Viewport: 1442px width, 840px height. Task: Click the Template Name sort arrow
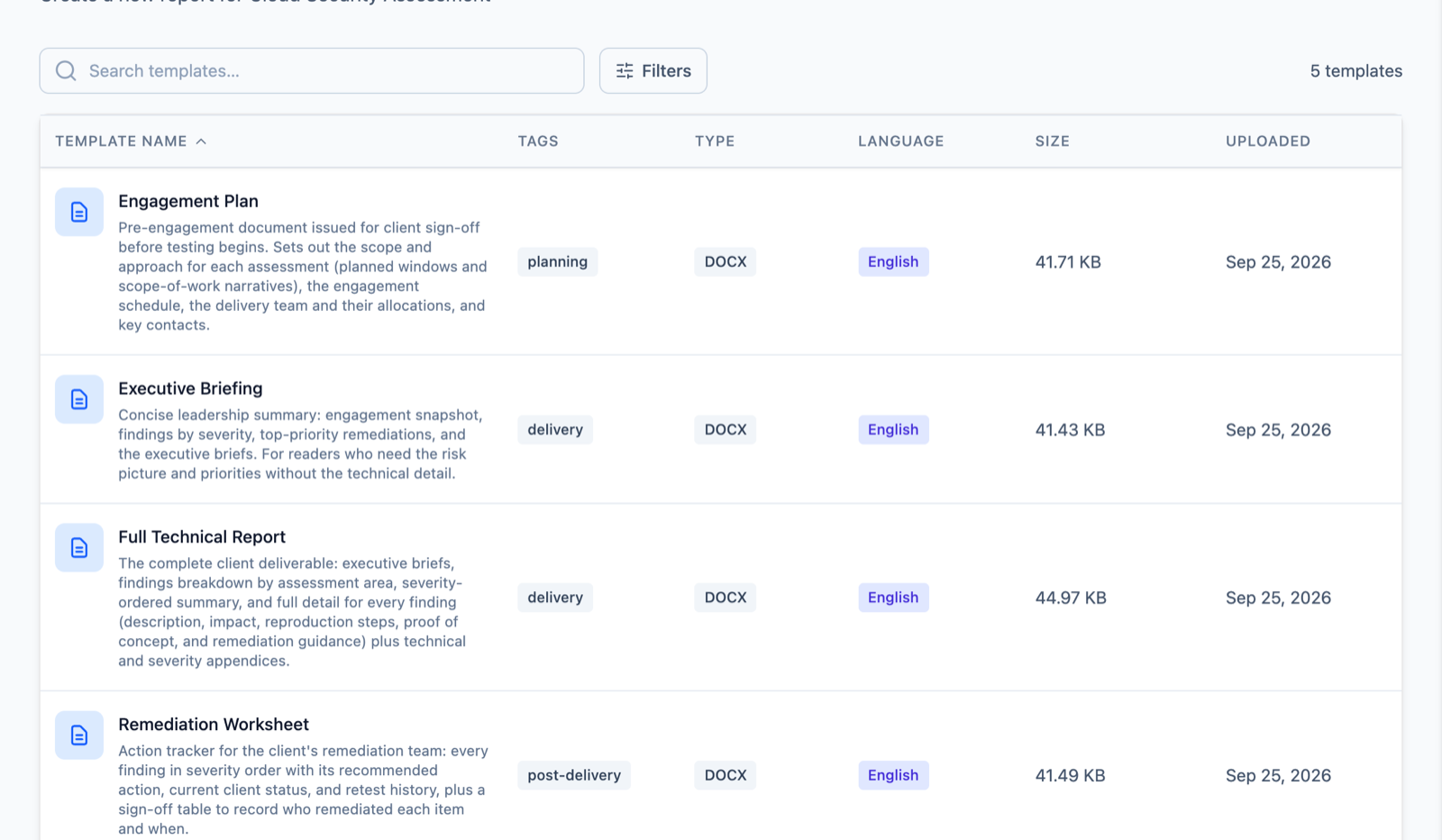pos(201,142)
